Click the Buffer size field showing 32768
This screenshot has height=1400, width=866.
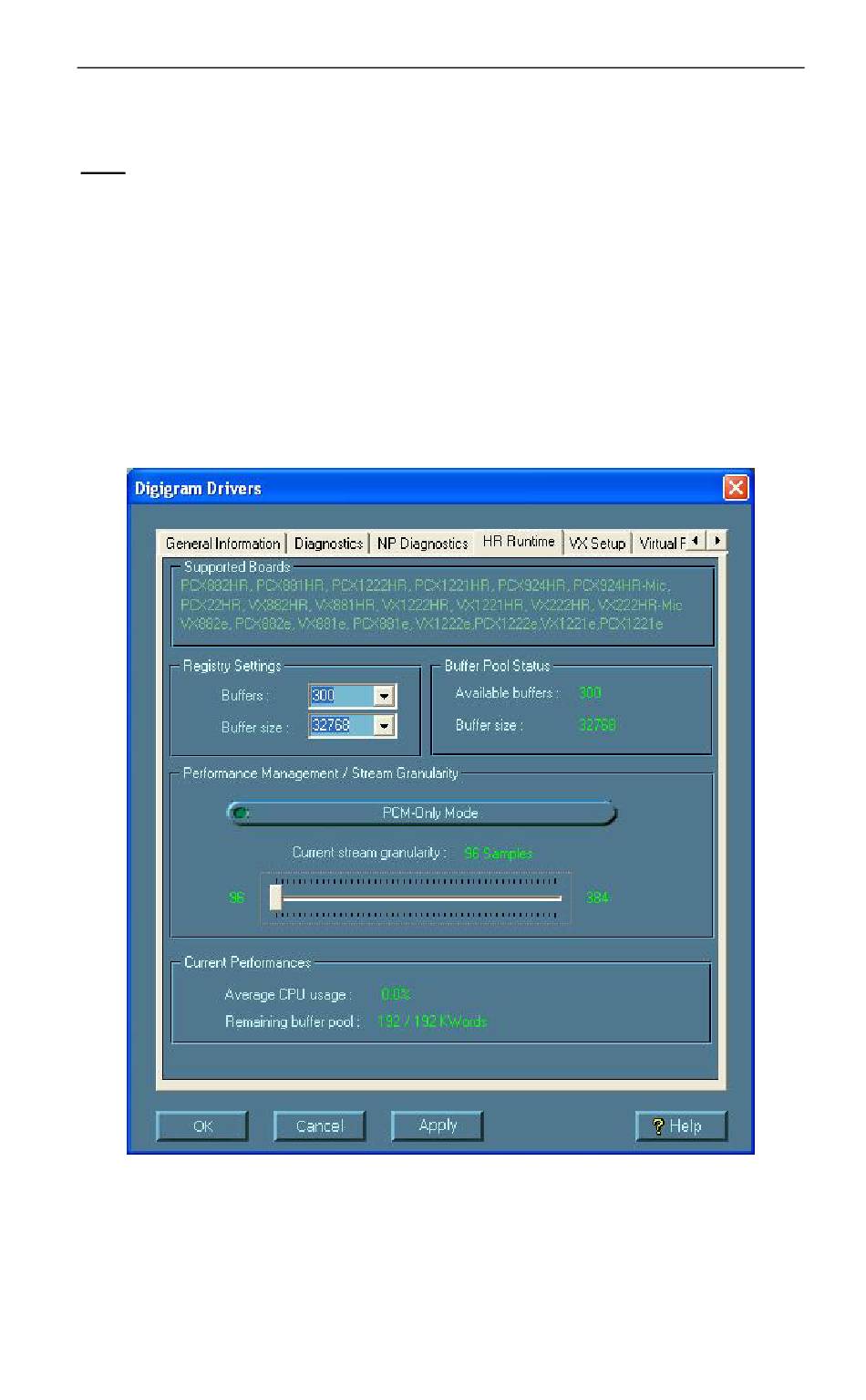tap(342, 726)
